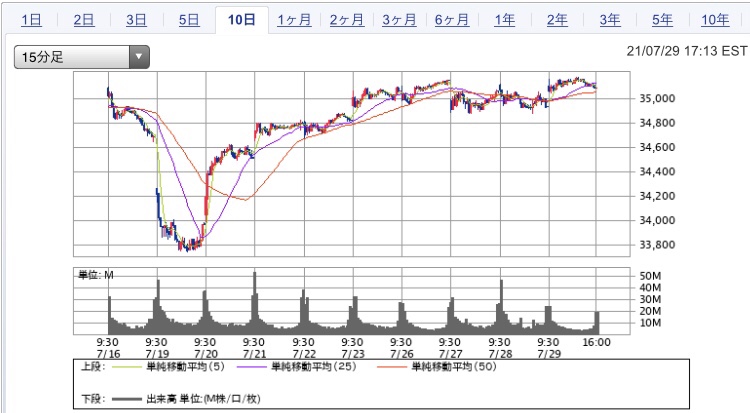Click the 30M volume axis label
Image resolution: width=750 pixels, height=413 pixels.
pyautogui.click(x=651, y=300)
